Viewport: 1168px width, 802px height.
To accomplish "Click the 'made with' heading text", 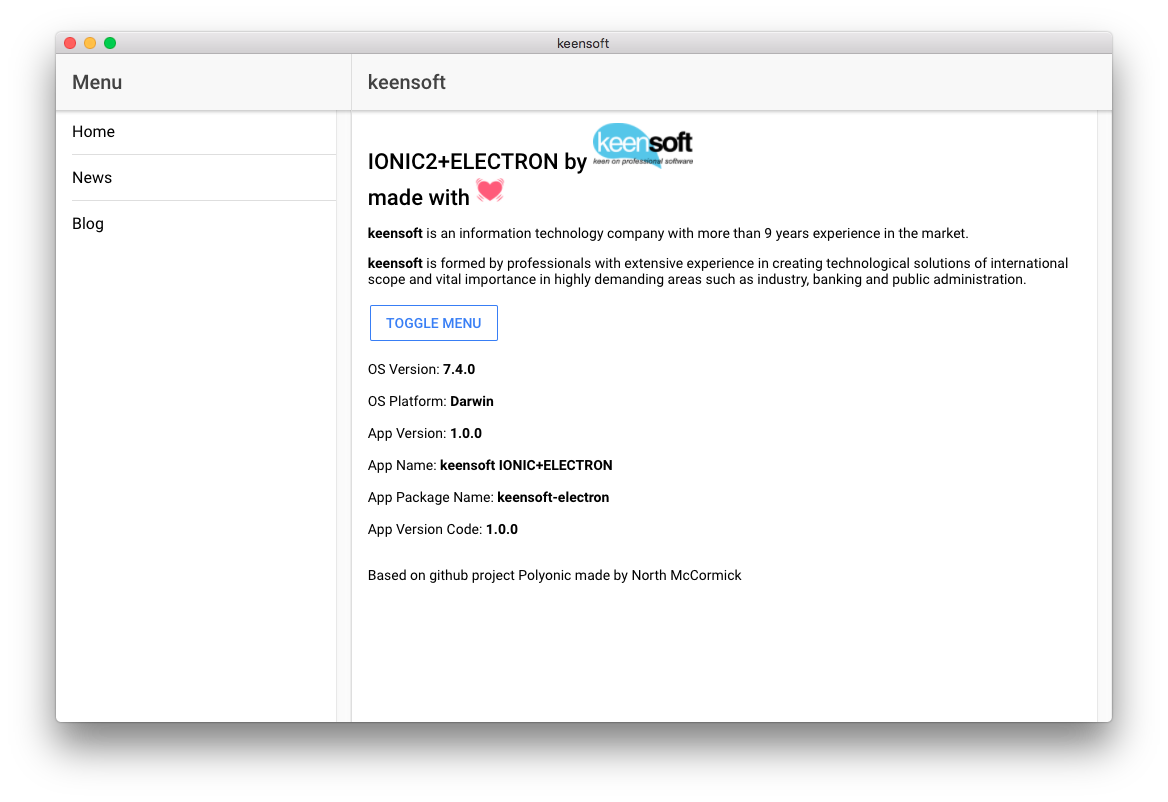I will point(419,197).
